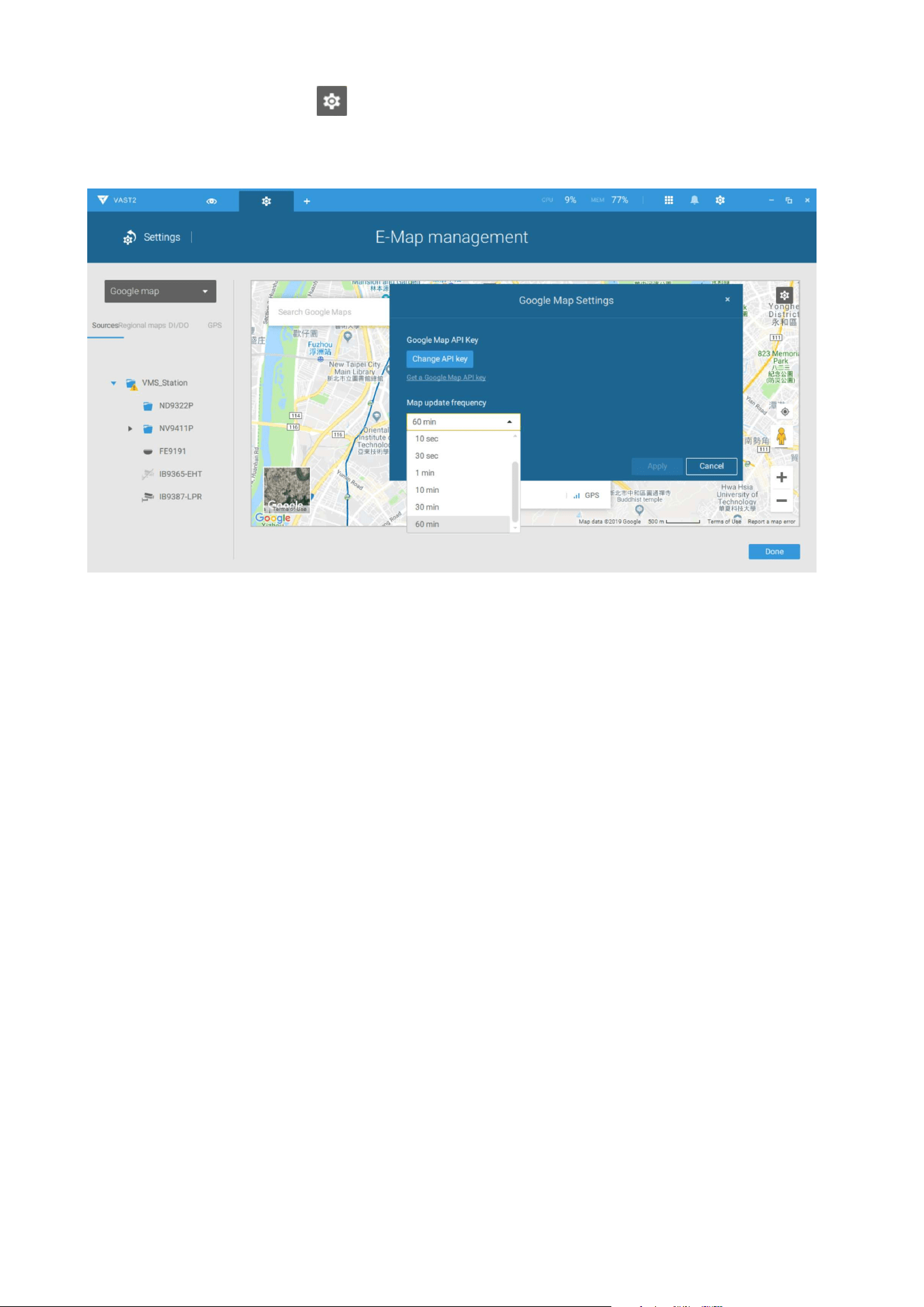
Task: Open the map update frequency combo box
Action: tap(463, 422)
